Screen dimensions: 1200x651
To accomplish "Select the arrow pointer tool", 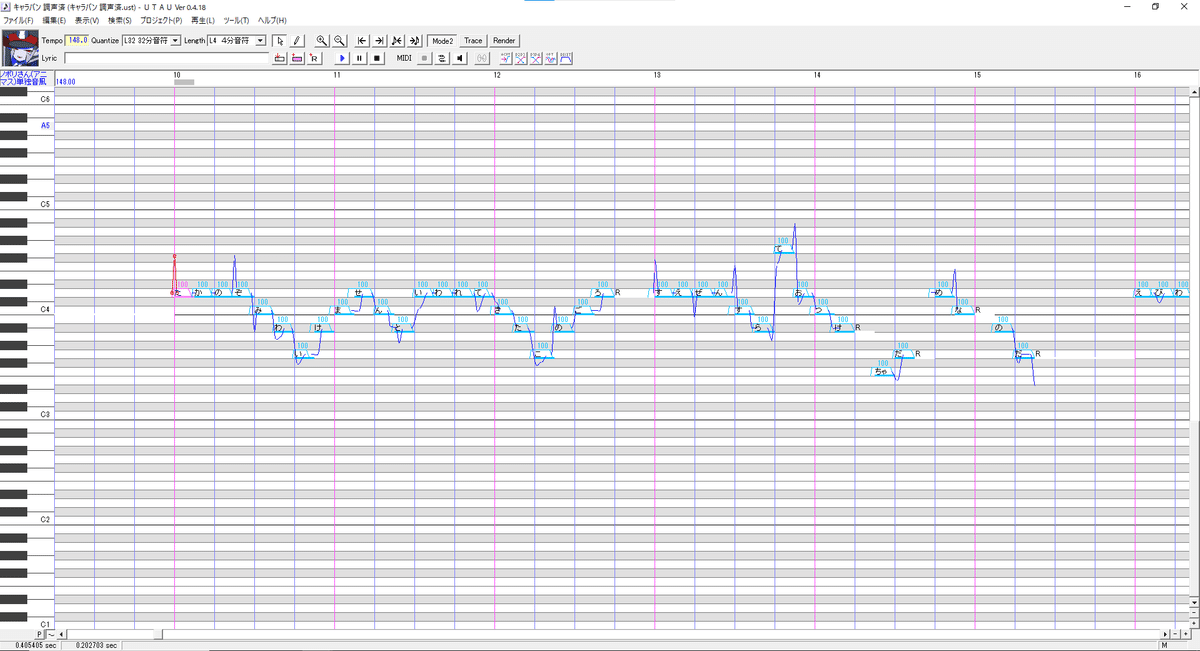I will coord(280,41).
